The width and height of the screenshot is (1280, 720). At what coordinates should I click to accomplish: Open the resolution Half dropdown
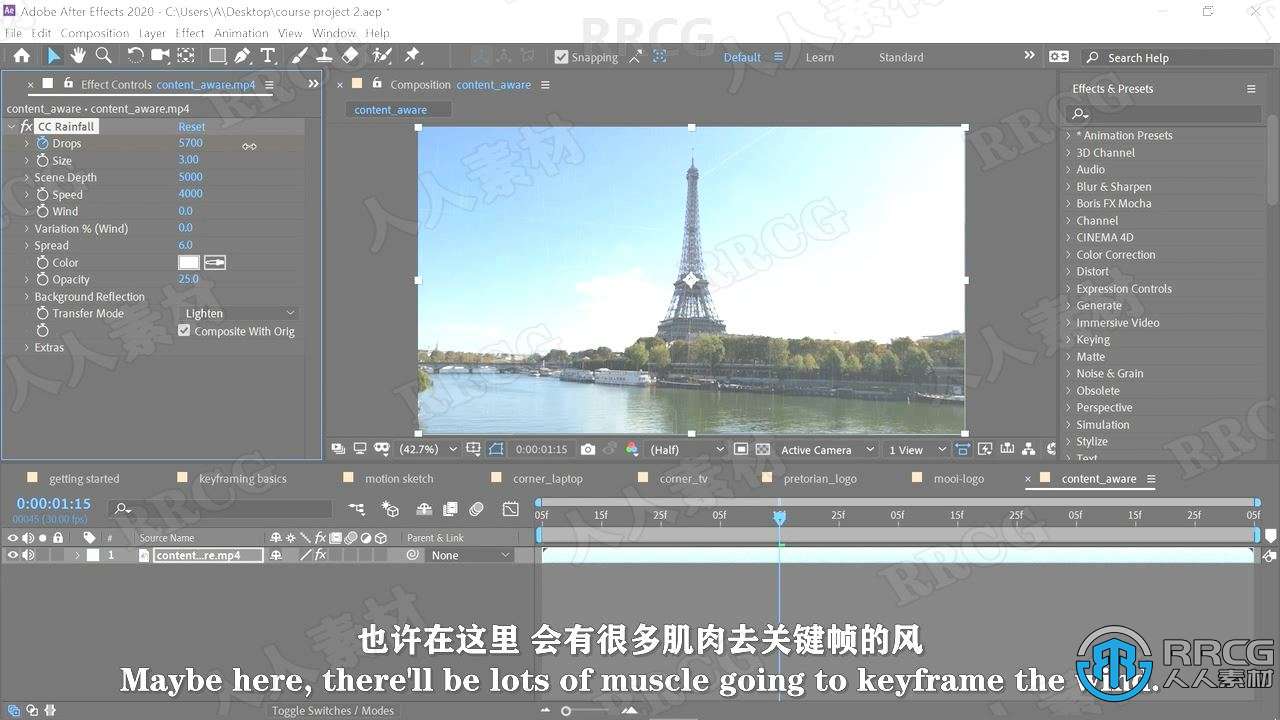685,450
